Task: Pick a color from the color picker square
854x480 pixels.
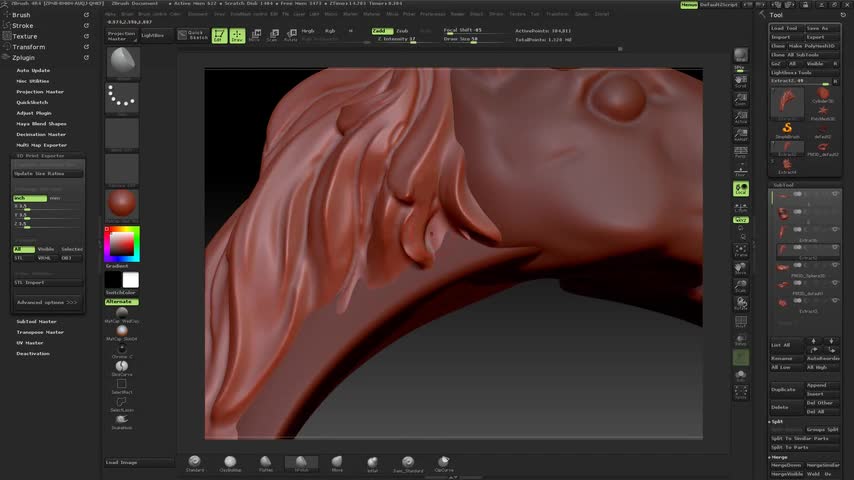Action: coord(122,243)
